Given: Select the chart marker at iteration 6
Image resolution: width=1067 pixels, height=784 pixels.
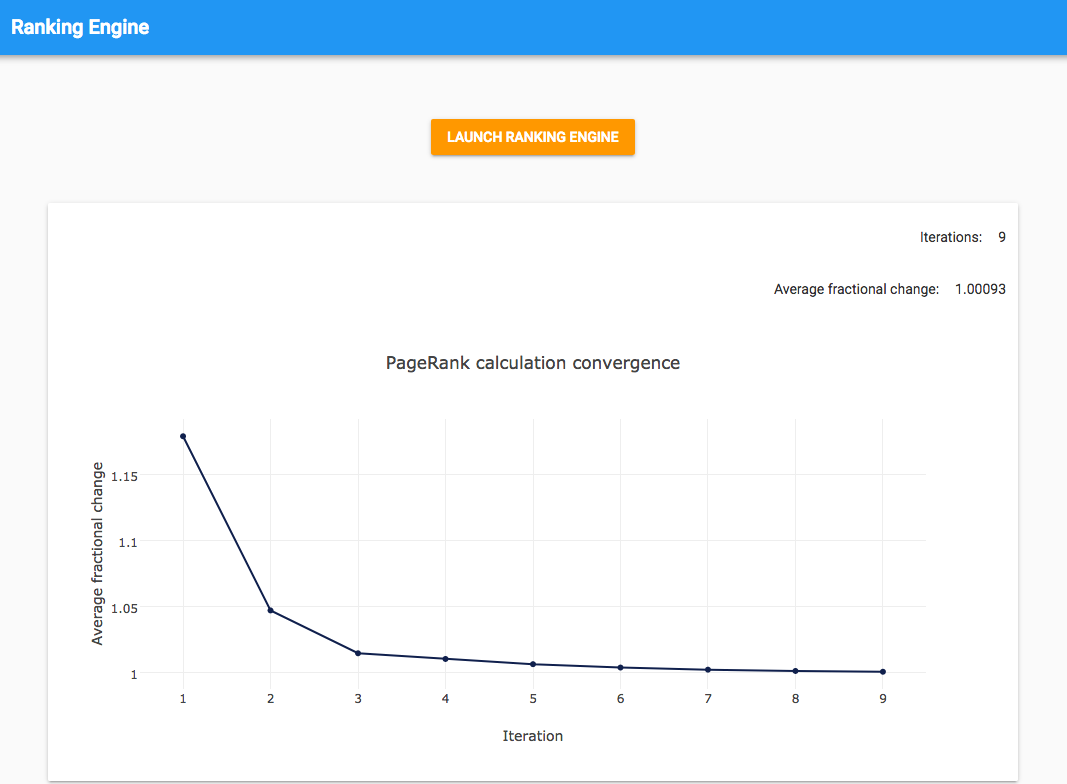Looking at the screenshot, I should pyautogui.click(x=620, y=667).
